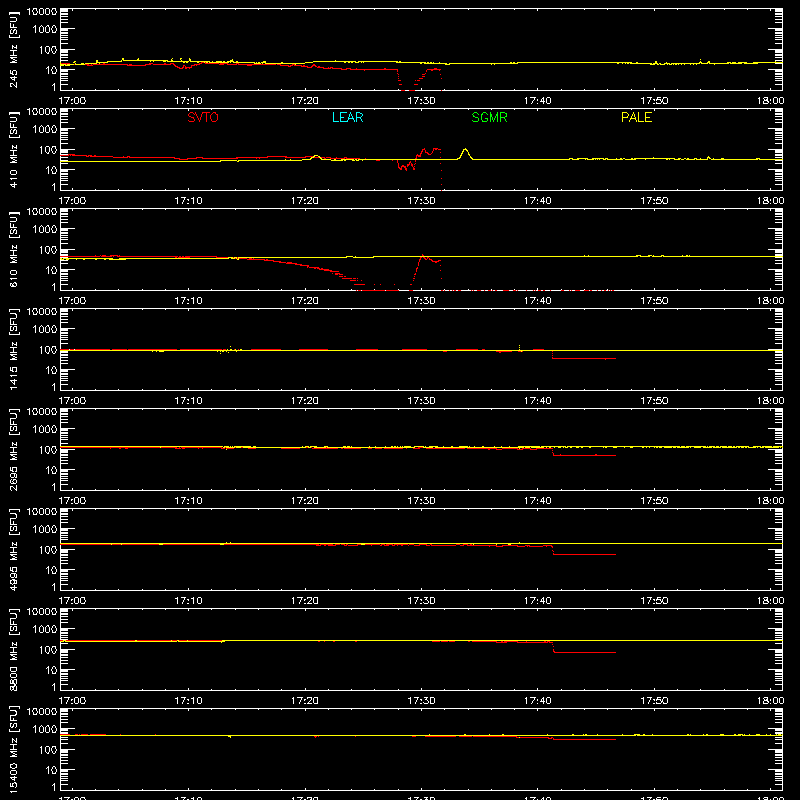The image size is (800, 800).
Task: Click the 17:20 tick label under 4995 MHz plot
Action: point(305,601)
